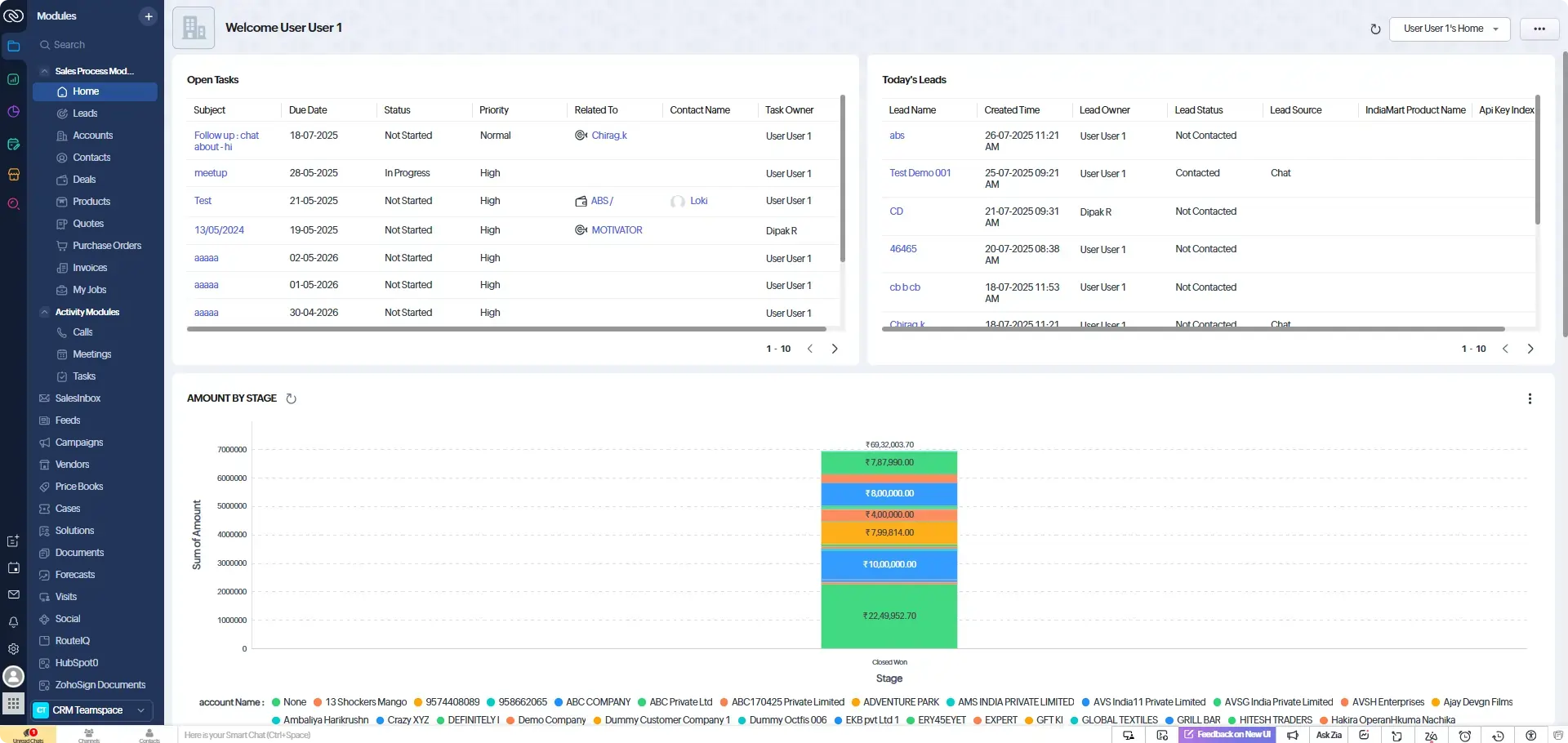Viewport: 1568px width, 743px height.
Task: Click the plus icon next to Modules
Action: (x=149, y=16)
